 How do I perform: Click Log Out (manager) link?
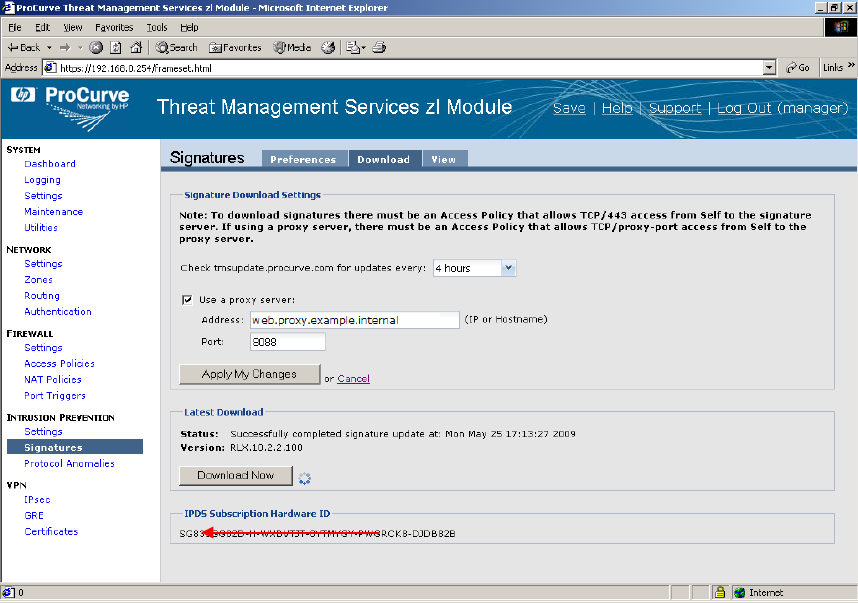782,108
